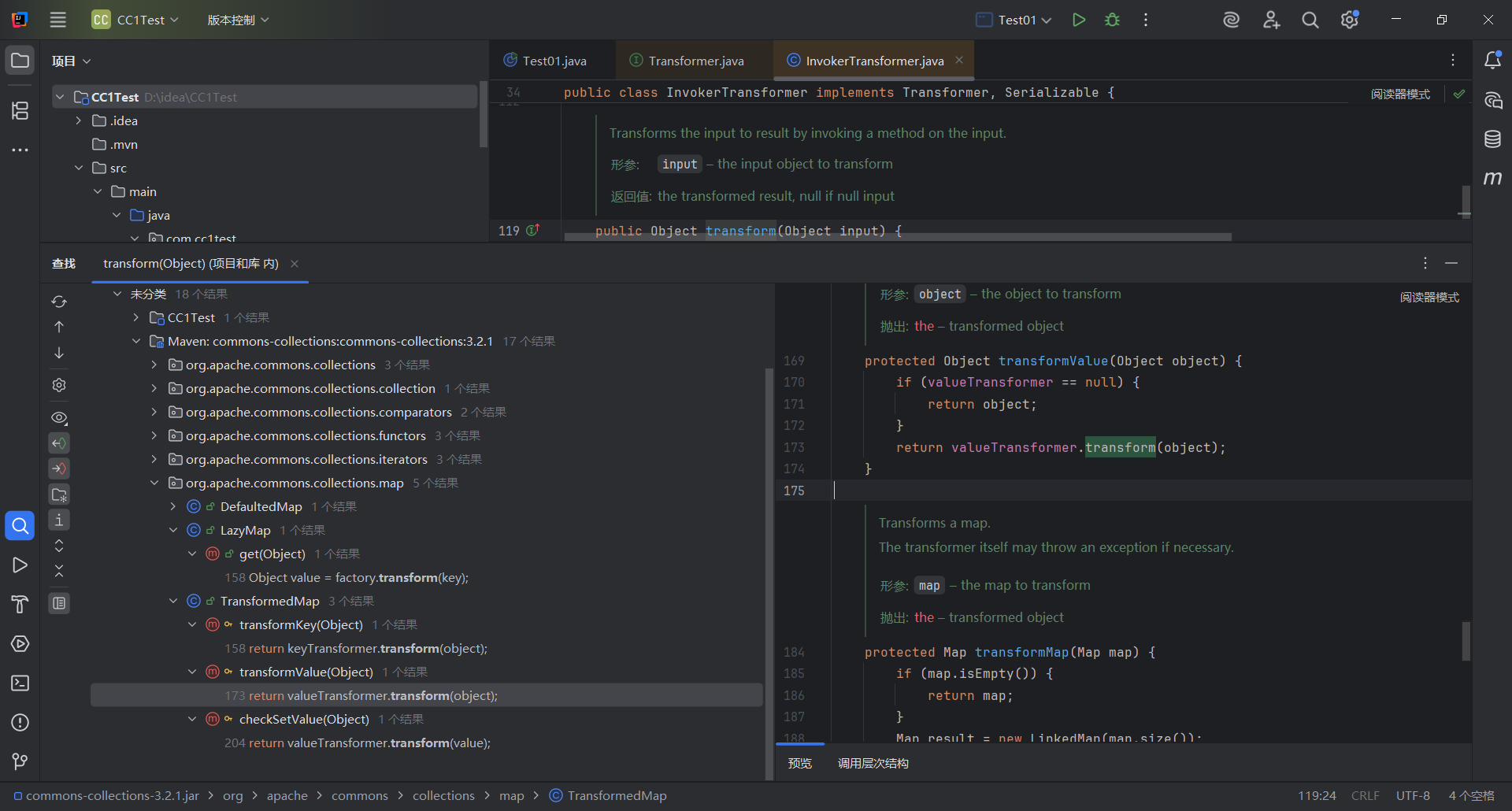Expand org.apache.commons.collections.functors results

[154, 435]
